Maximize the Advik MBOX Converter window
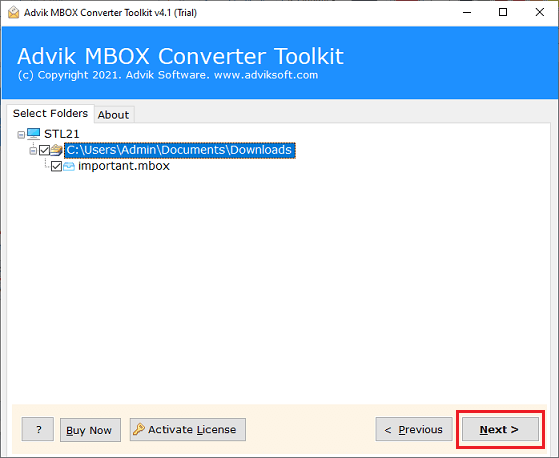Viewport: 559px width, 458px height. pyautogui.click(x=503, y=12)
